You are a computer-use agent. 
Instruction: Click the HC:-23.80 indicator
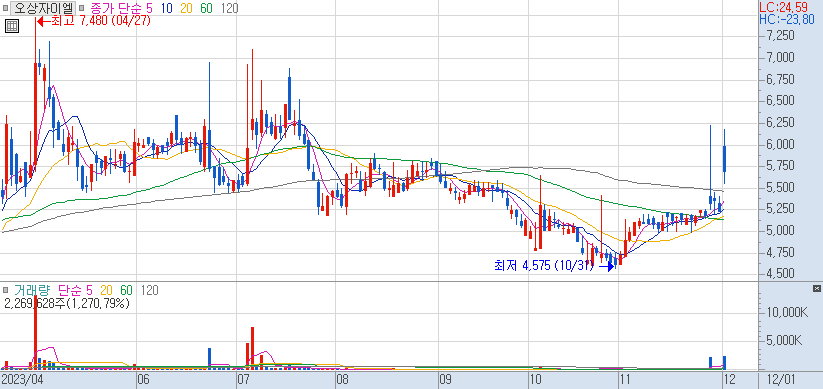click(x=787, y=20)
